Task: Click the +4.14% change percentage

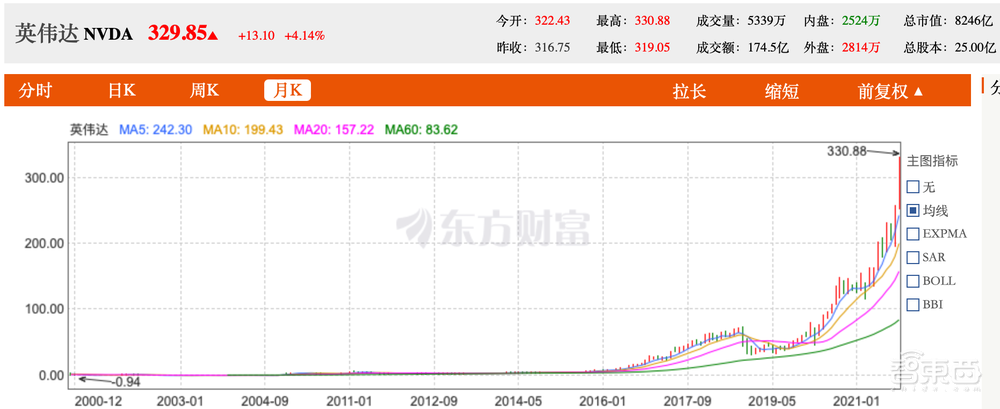Action: click(304, 36)
